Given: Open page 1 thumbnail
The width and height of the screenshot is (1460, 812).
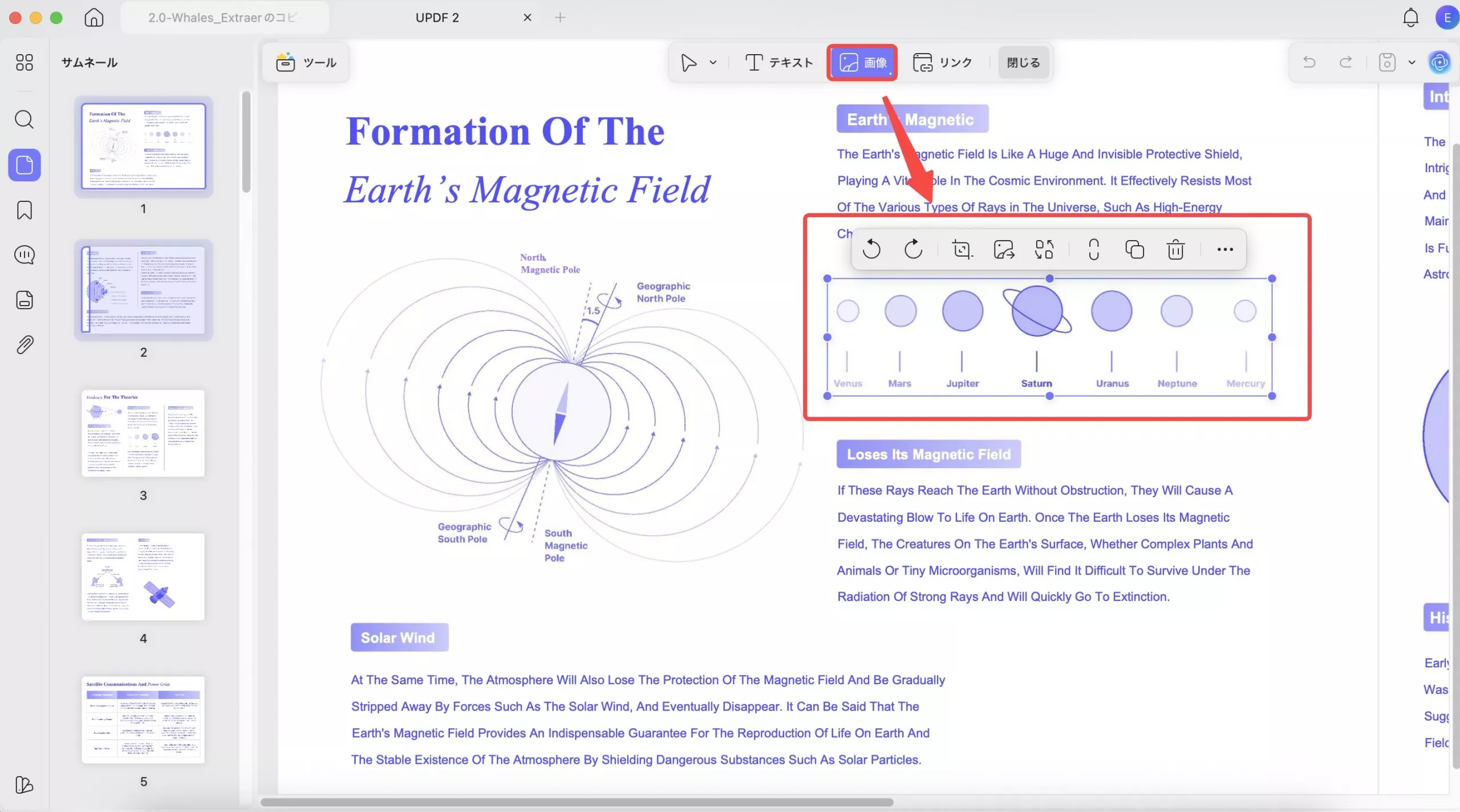Looking at the screenshot, I should point(143,146).
